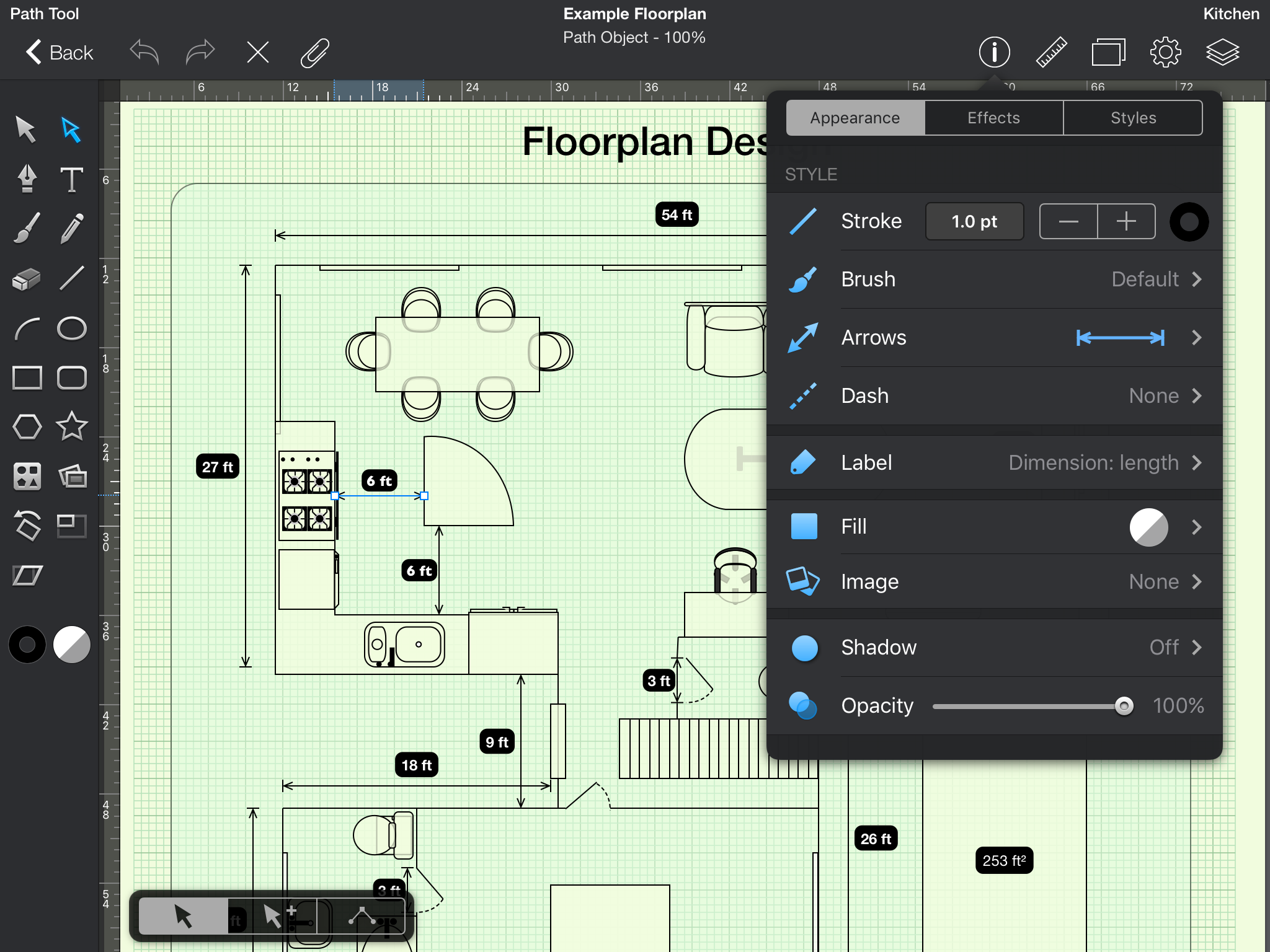Open the Brush options with its chevron

[1196, 280]
